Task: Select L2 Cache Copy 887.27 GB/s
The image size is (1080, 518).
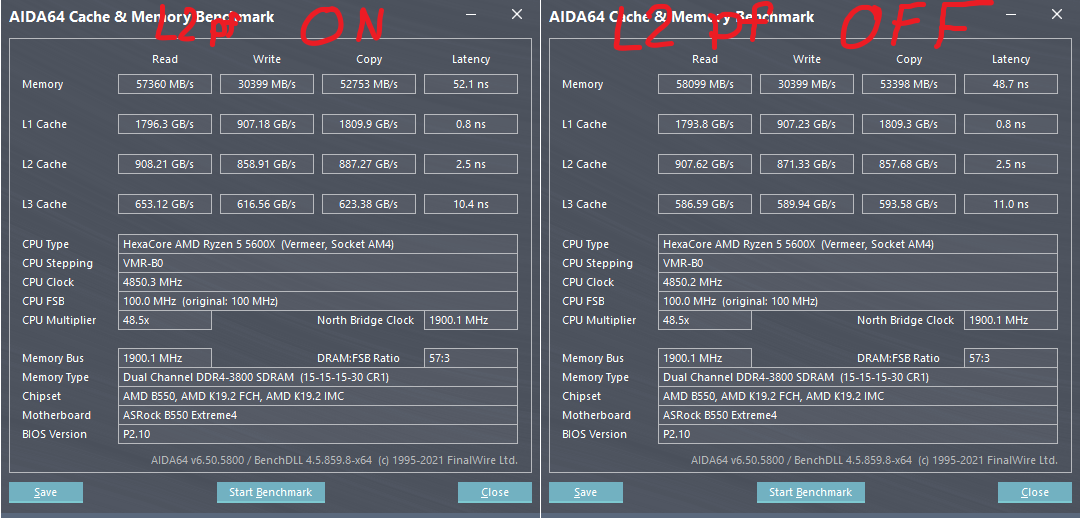Action: (368, 164)
